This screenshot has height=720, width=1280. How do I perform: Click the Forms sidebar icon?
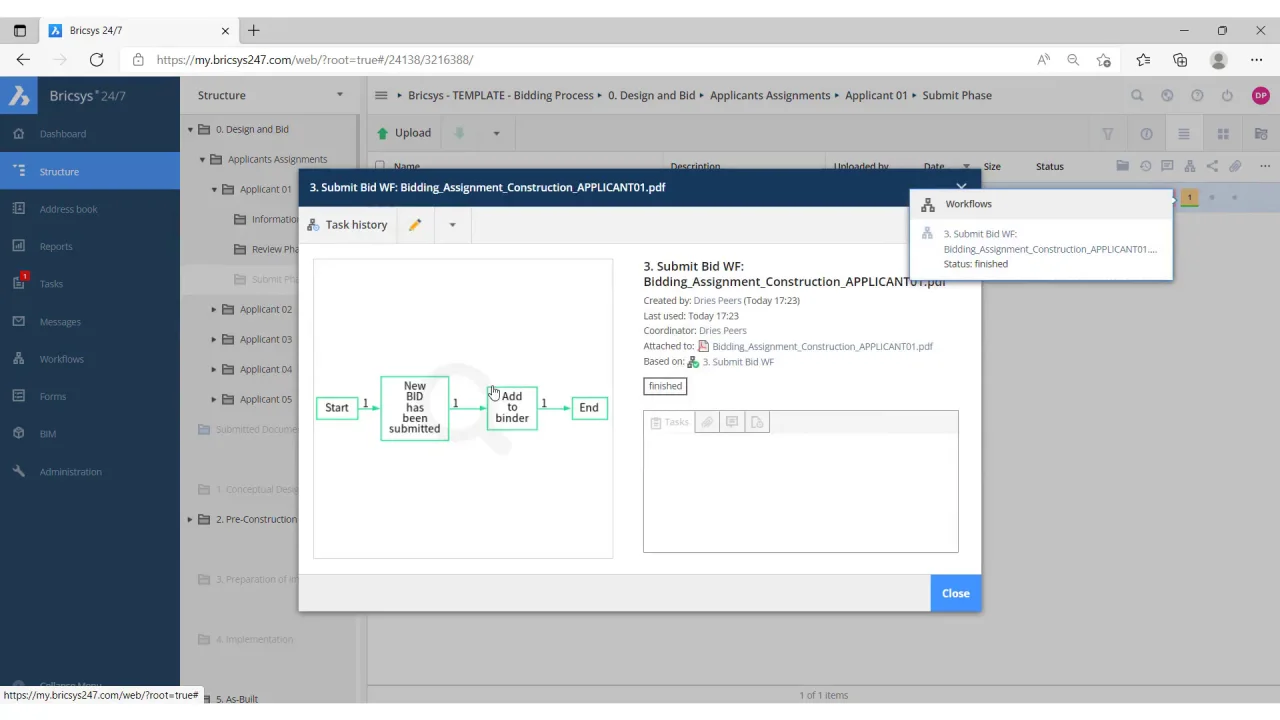[x=19, y=396]
